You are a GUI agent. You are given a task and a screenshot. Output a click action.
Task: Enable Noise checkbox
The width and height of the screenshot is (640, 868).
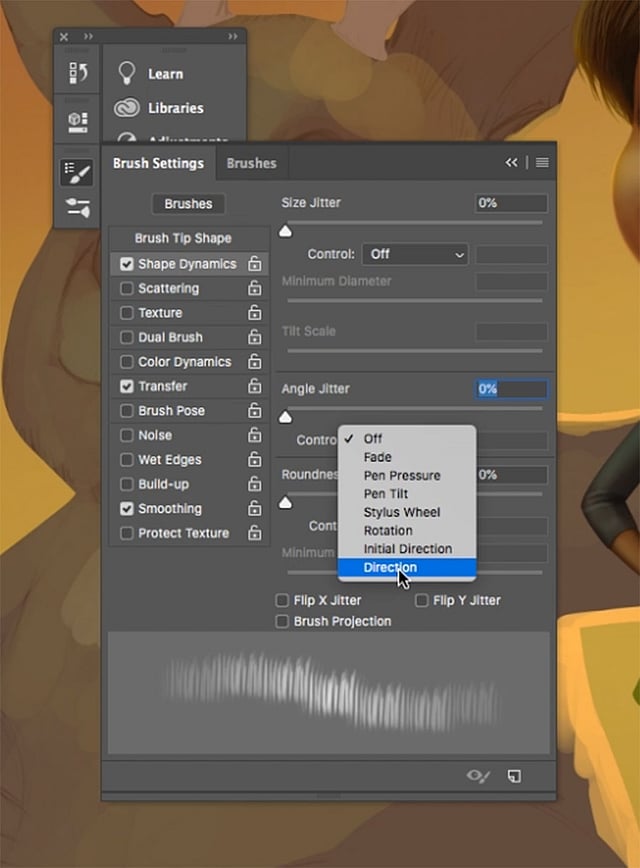pyautogui.click(x=127, y=435)
